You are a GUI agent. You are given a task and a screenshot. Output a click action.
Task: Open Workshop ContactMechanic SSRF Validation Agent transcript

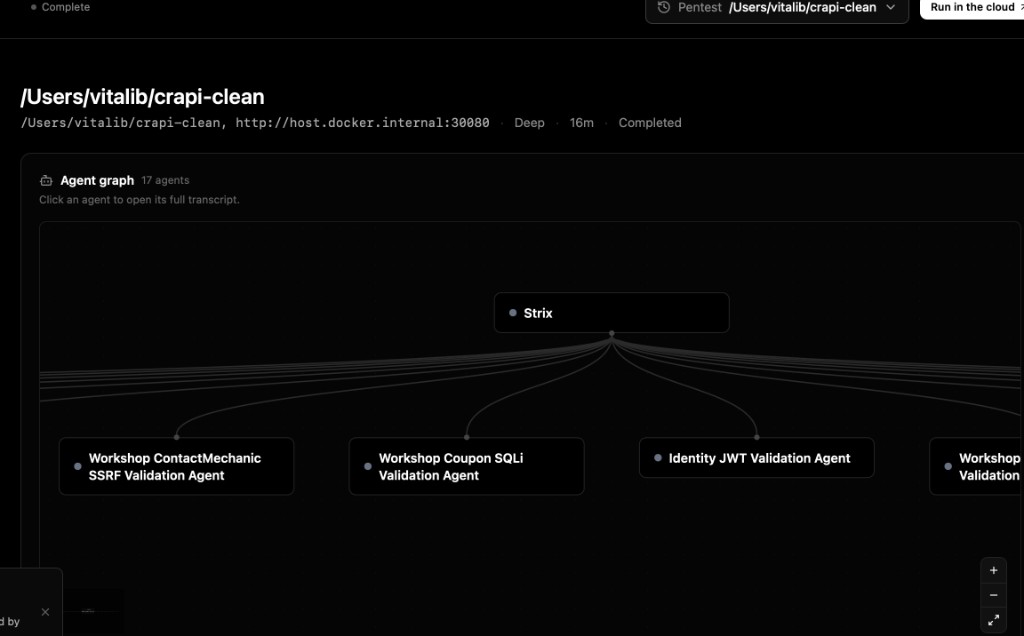(x=176, y=466)
